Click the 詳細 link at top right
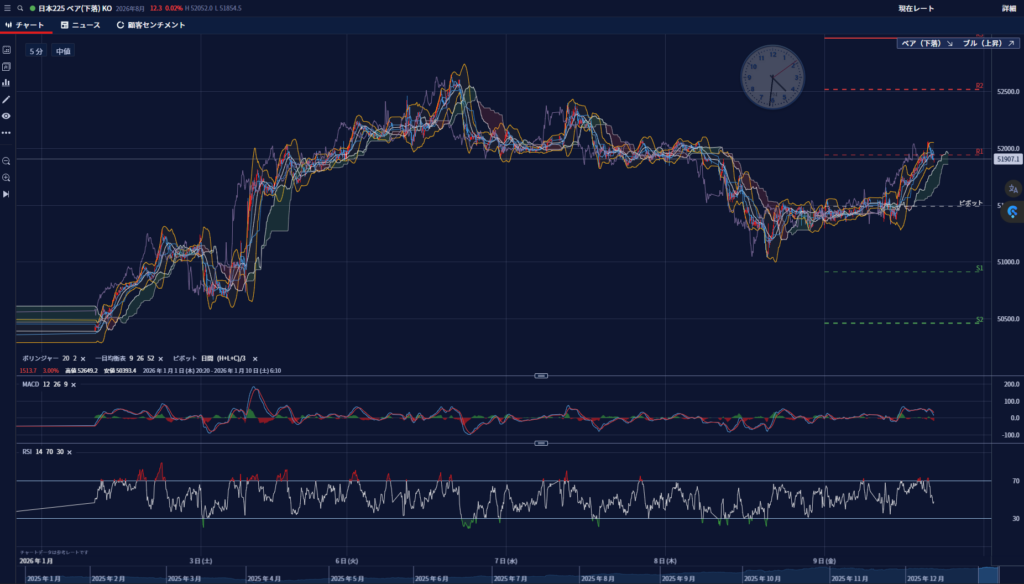The height and width of the screenshot is (584, 1024). [x=1008, y=8]
